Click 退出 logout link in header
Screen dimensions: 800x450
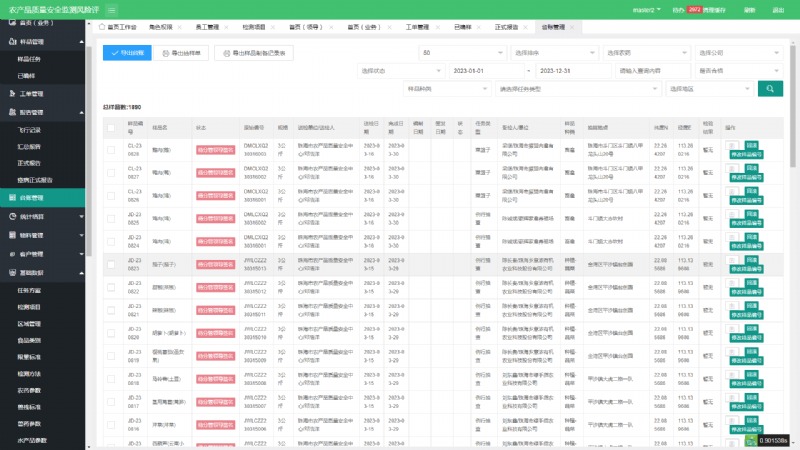tap(778, 10)
